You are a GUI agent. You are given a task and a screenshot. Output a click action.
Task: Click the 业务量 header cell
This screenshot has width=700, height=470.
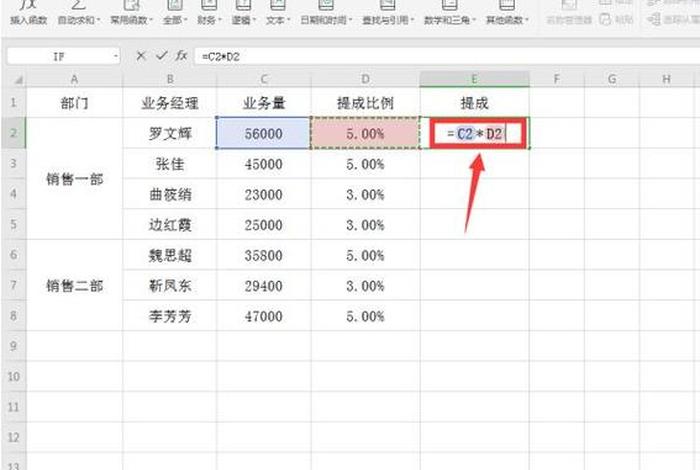pyautogui.click(x=264, y=103)
